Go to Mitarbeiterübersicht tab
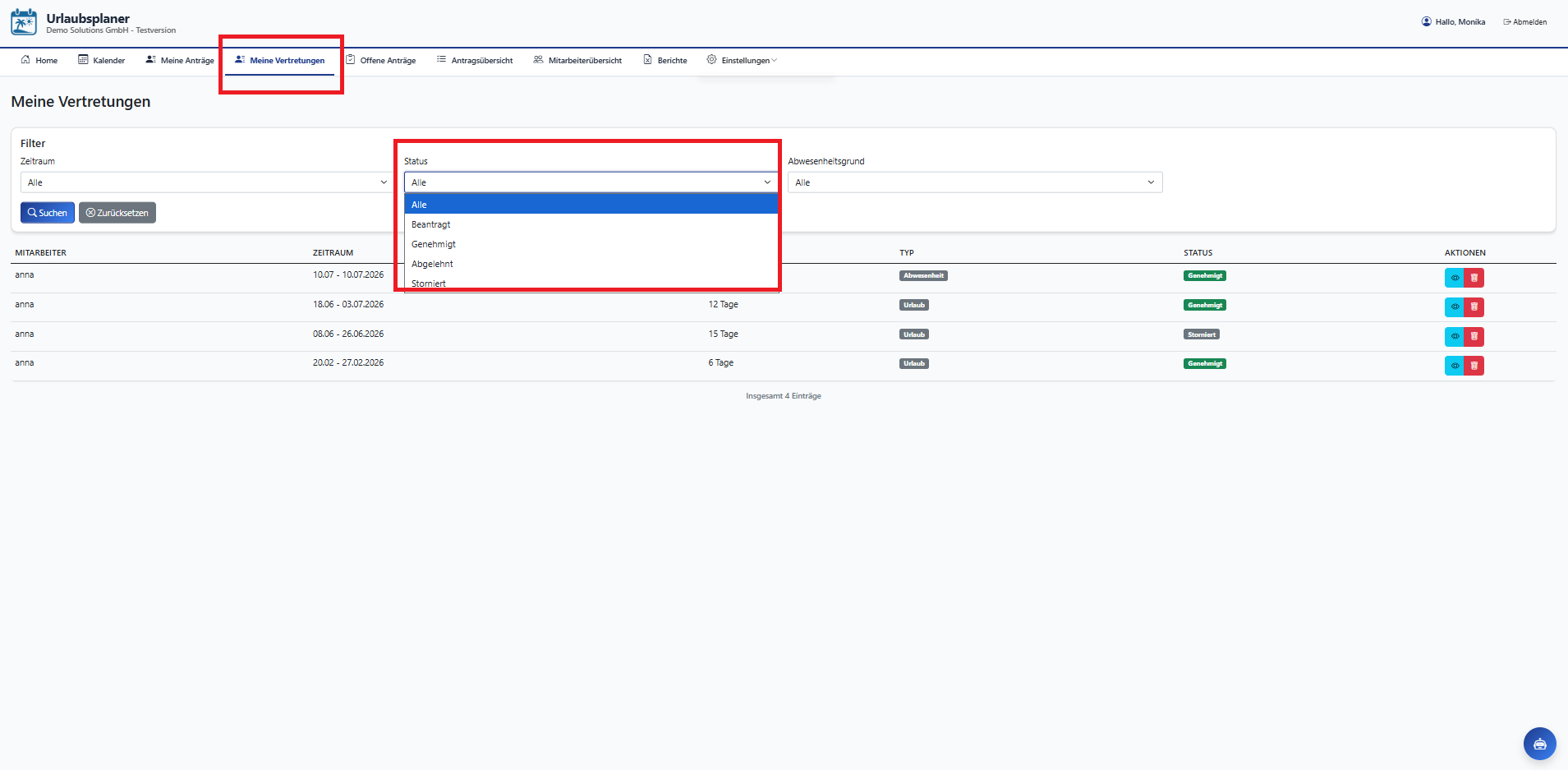The image size is (1568, 770). pos(577,60)
